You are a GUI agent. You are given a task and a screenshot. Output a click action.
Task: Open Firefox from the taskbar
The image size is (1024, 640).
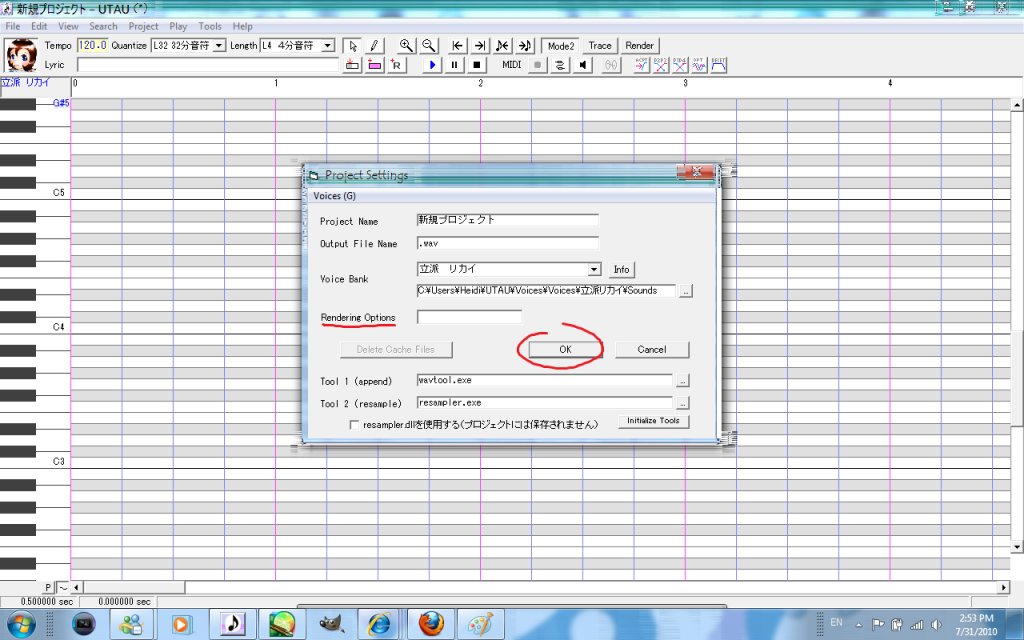pos(431,624)
